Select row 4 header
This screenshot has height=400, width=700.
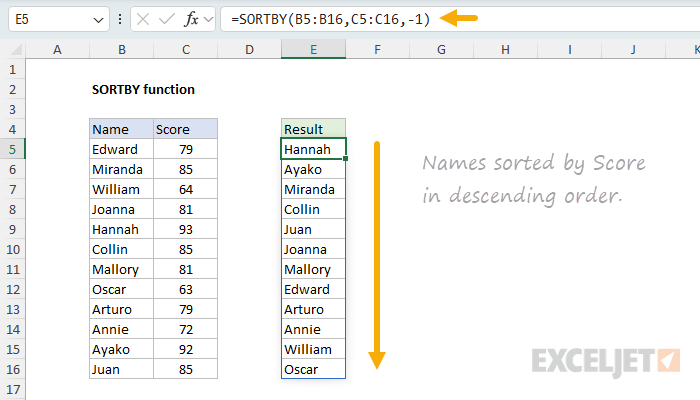click(12, 129)
